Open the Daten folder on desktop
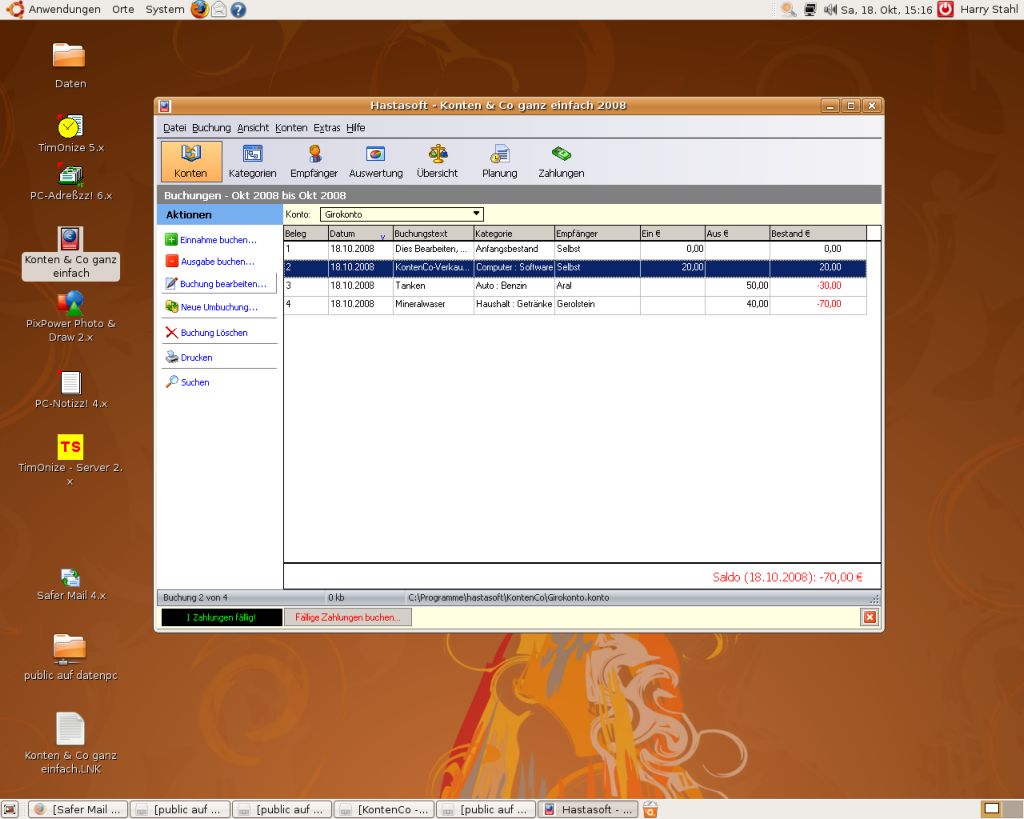Screen dimensions: 1024x819 70,65
